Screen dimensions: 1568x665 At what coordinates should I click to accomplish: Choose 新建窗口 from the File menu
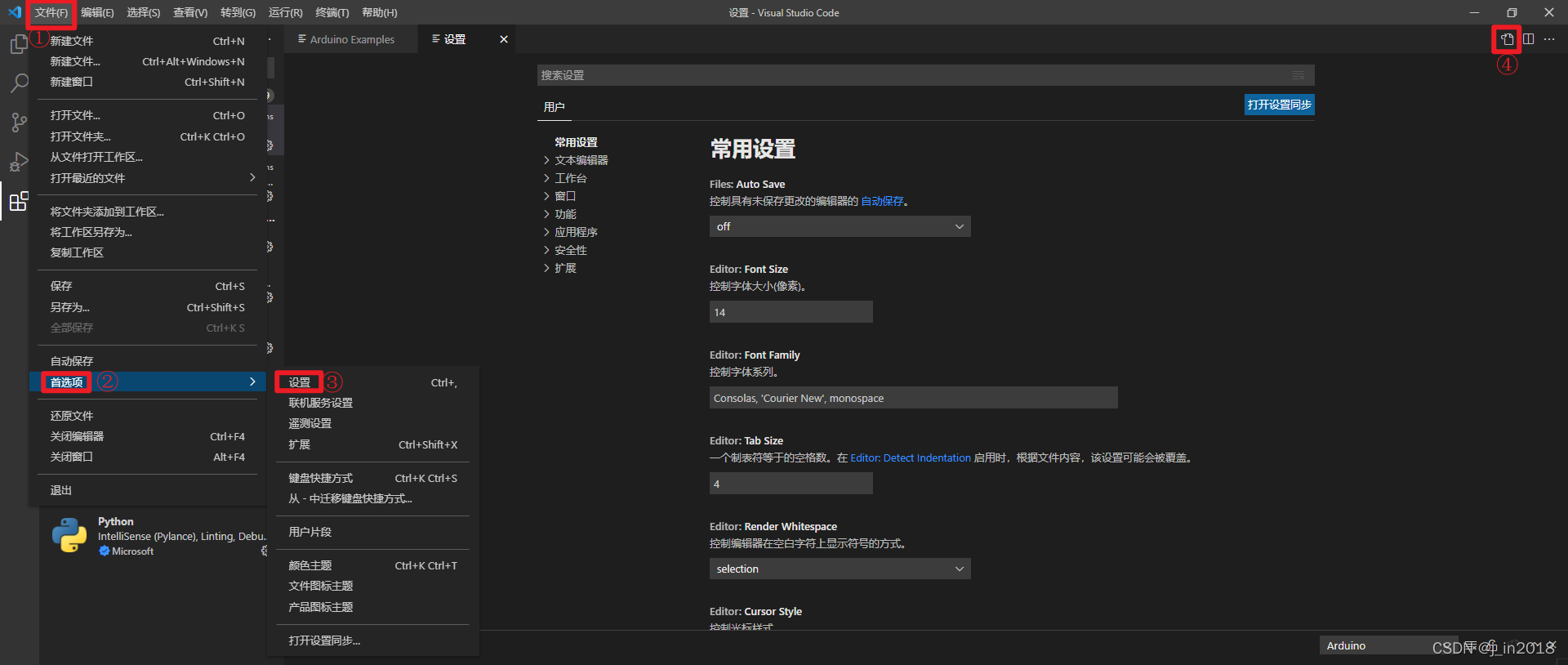click(147, 82)
